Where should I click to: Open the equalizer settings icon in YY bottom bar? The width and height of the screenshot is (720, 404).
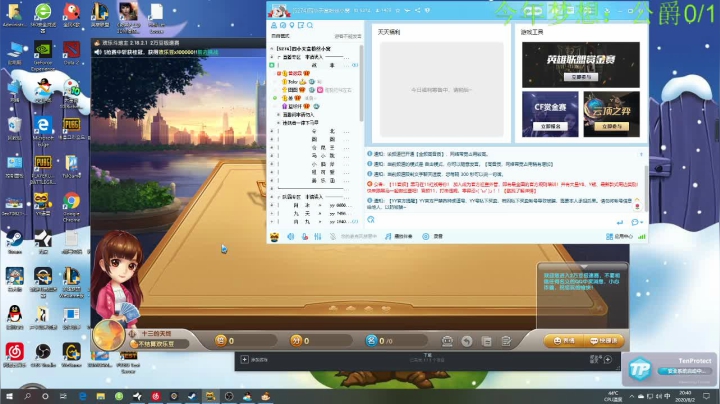pos(318,236)
